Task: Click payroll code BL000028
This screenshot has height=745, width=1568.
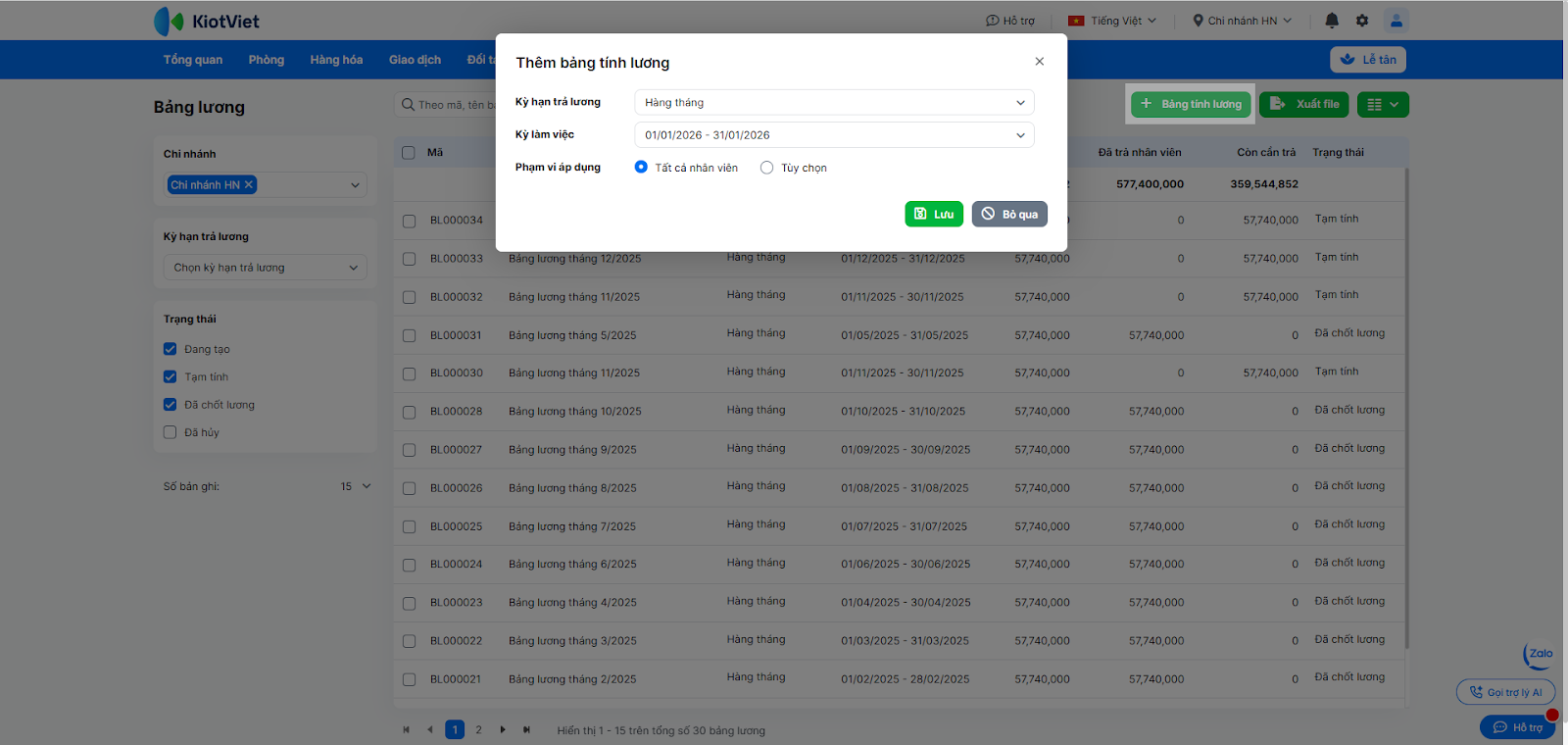Action: 457,412
